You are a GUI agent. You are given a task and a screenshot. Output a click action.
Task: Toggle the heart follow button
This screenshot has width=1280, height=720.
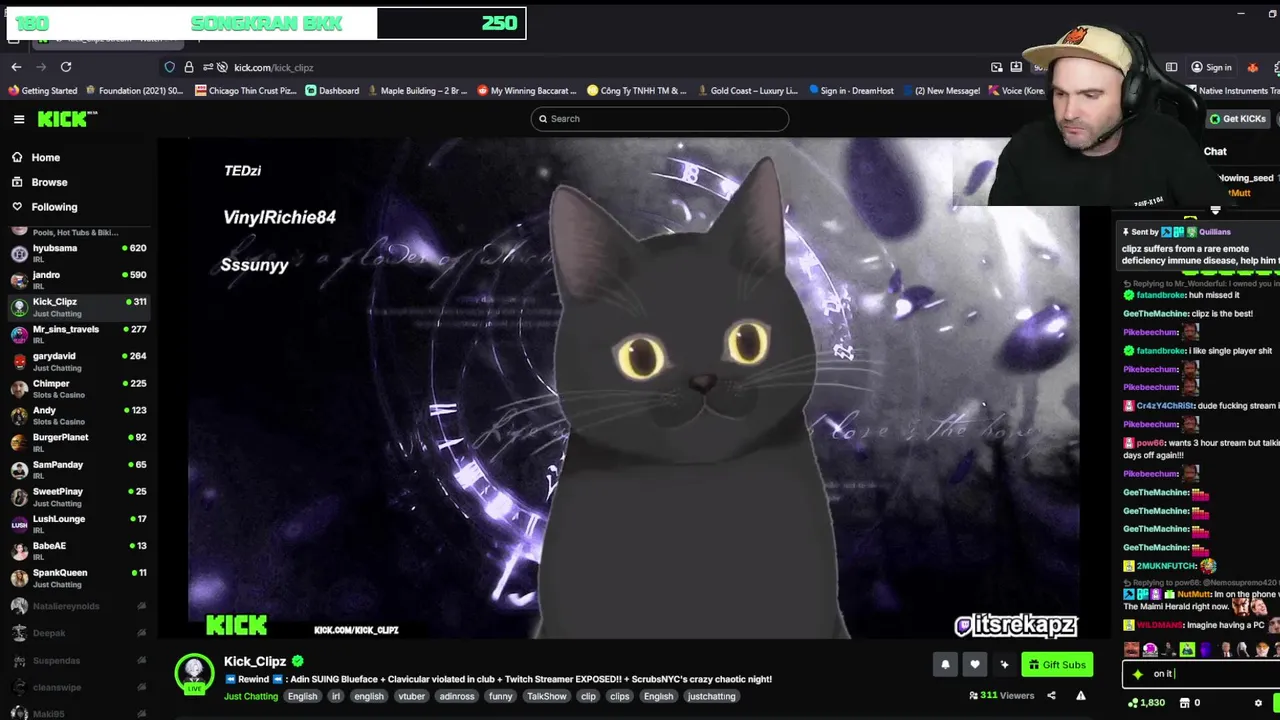975,664
